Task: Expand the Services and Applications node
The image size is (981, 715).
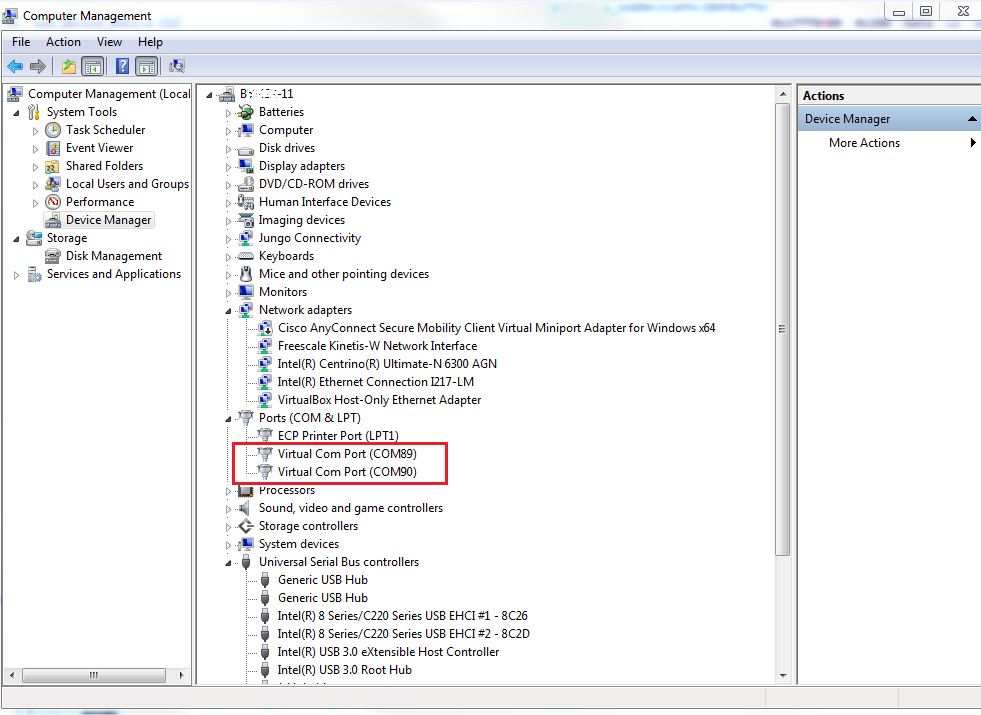Action: [17, 275]
